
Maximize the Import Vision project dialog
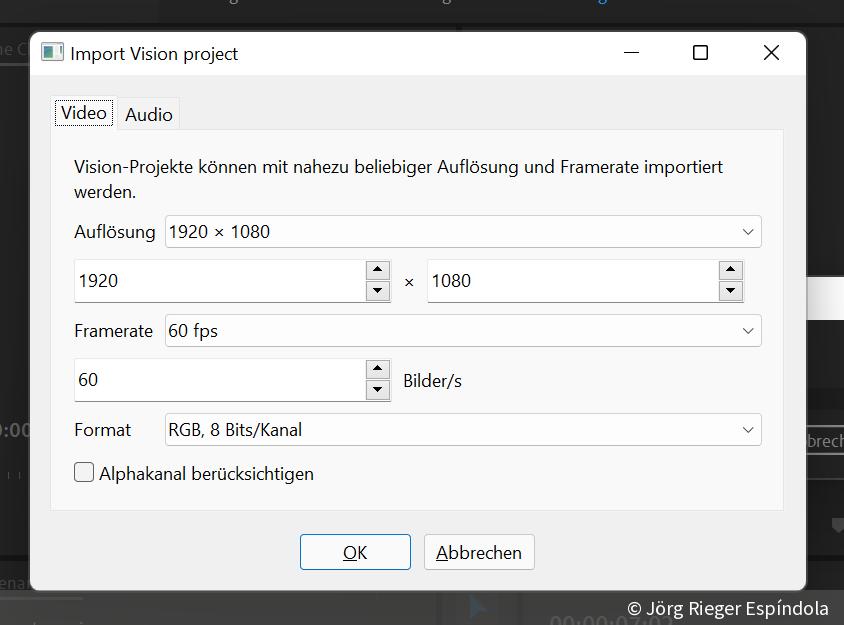[702, 52]
